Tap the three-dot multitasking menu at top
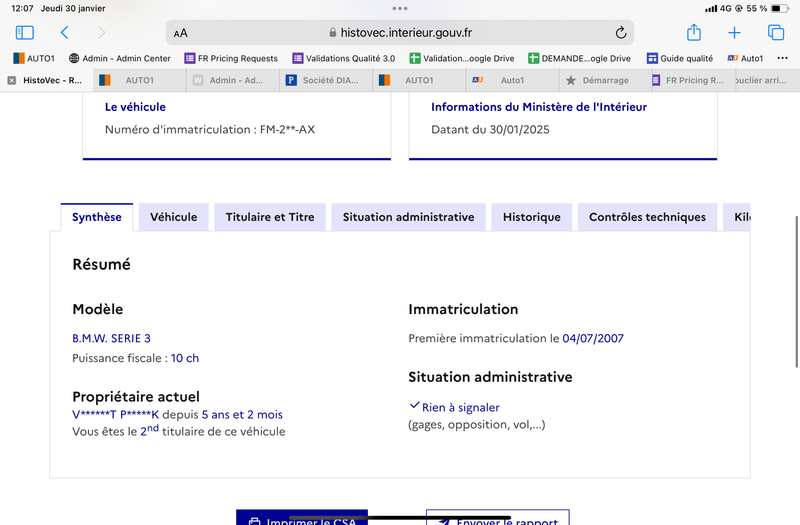This screenshot has height=525, width=800. [400, 8]
